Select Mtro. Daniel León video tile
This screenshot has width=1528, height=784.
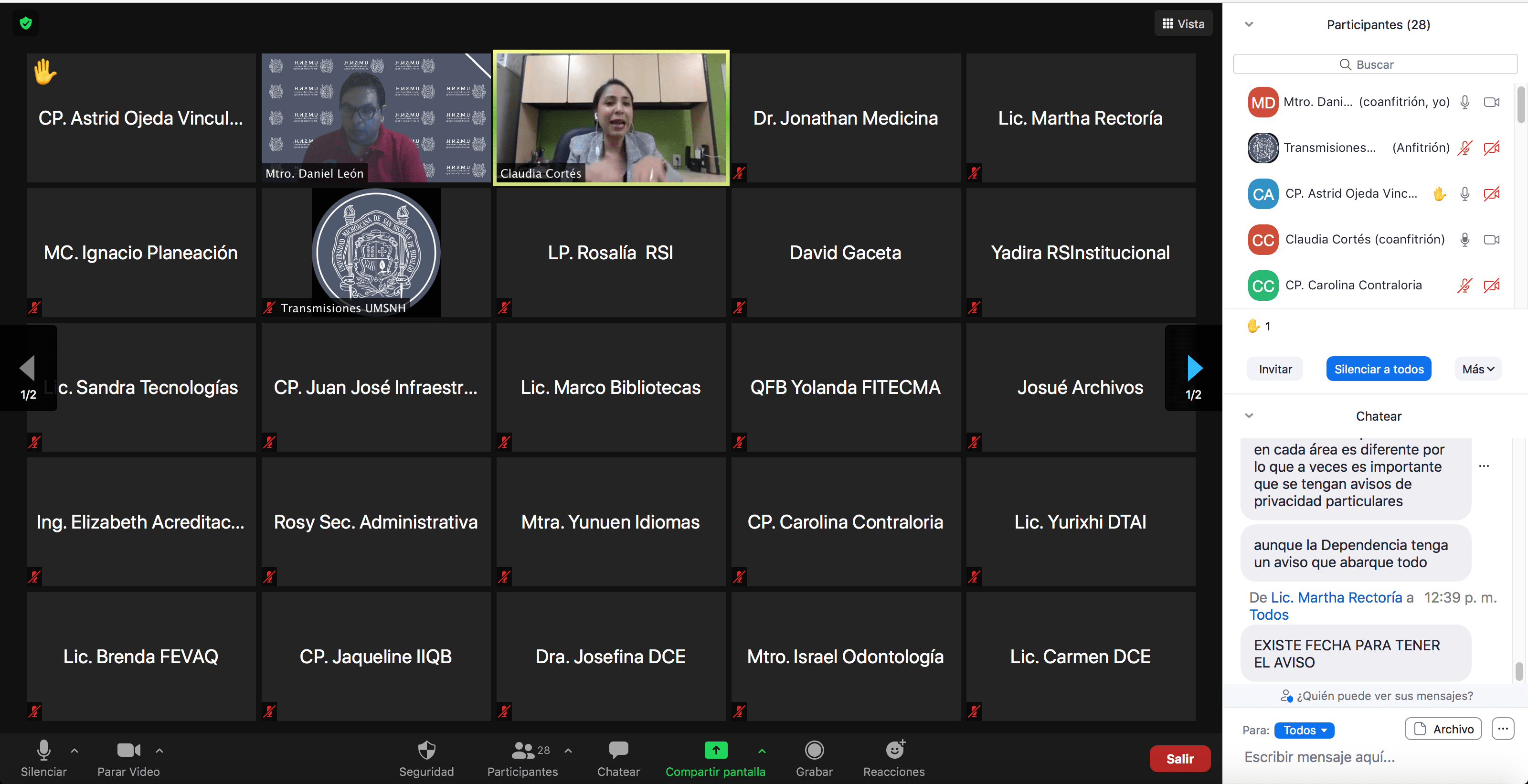coord(375,118)
